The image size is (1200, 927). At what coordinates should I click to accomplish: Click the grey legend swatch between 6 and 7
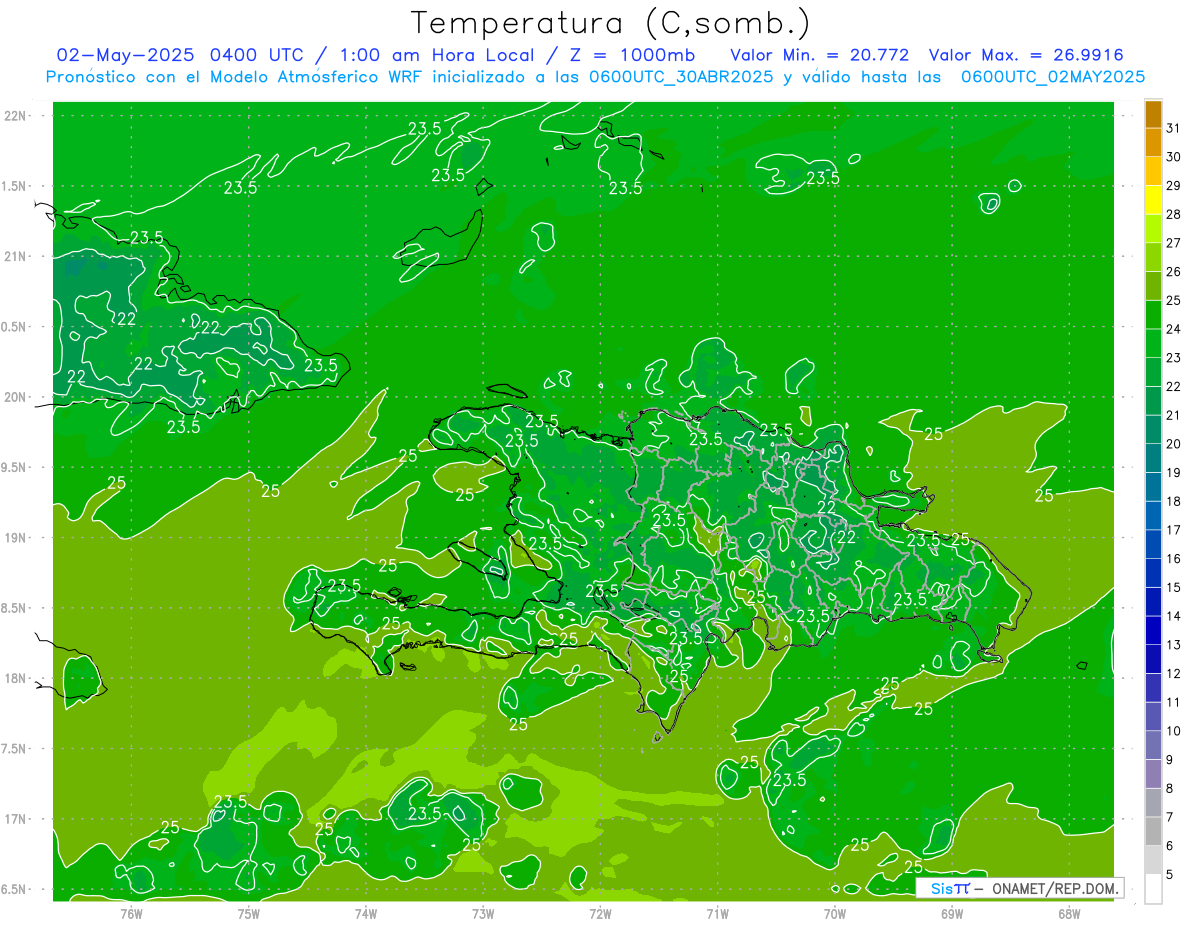(1154, 831)
